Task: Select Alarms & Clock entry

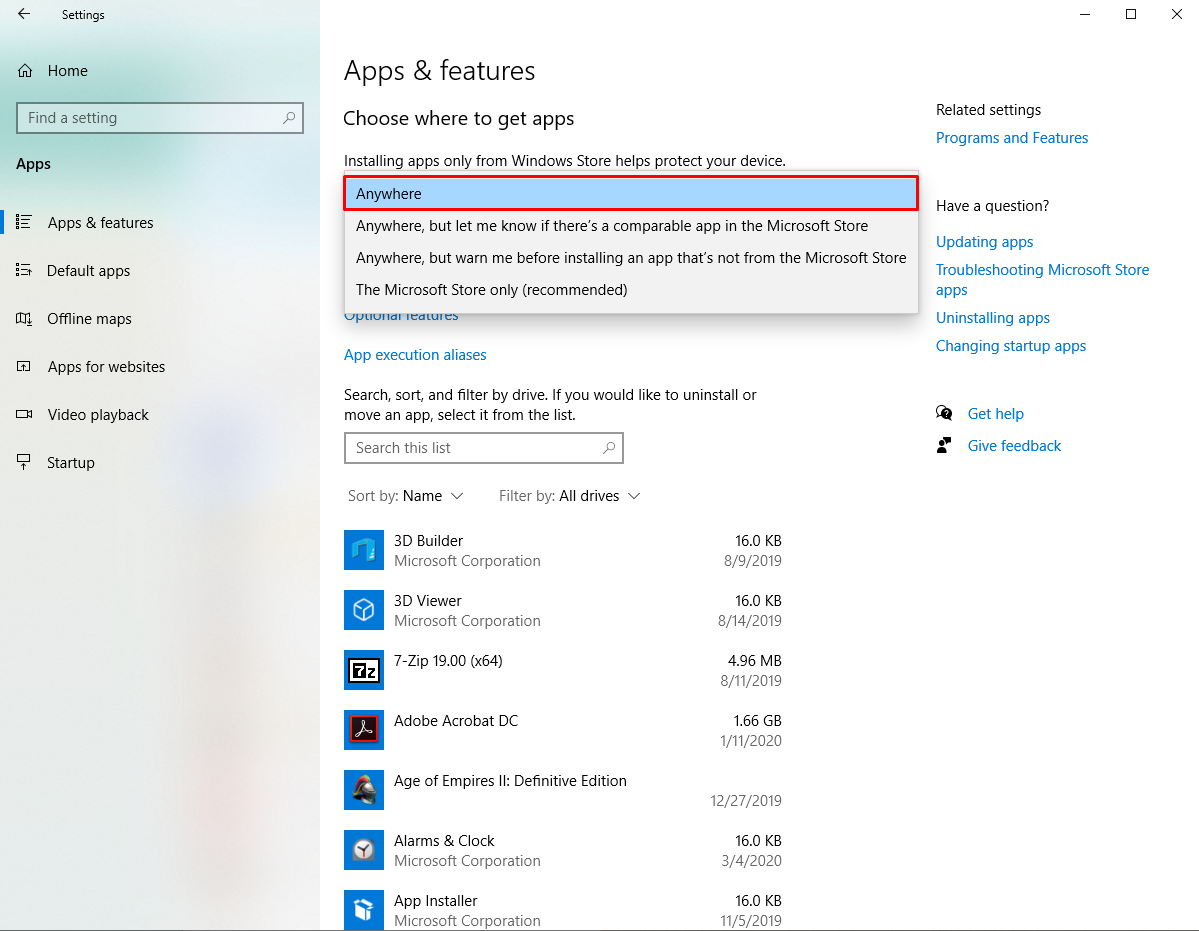Action: tap(563, 850)
